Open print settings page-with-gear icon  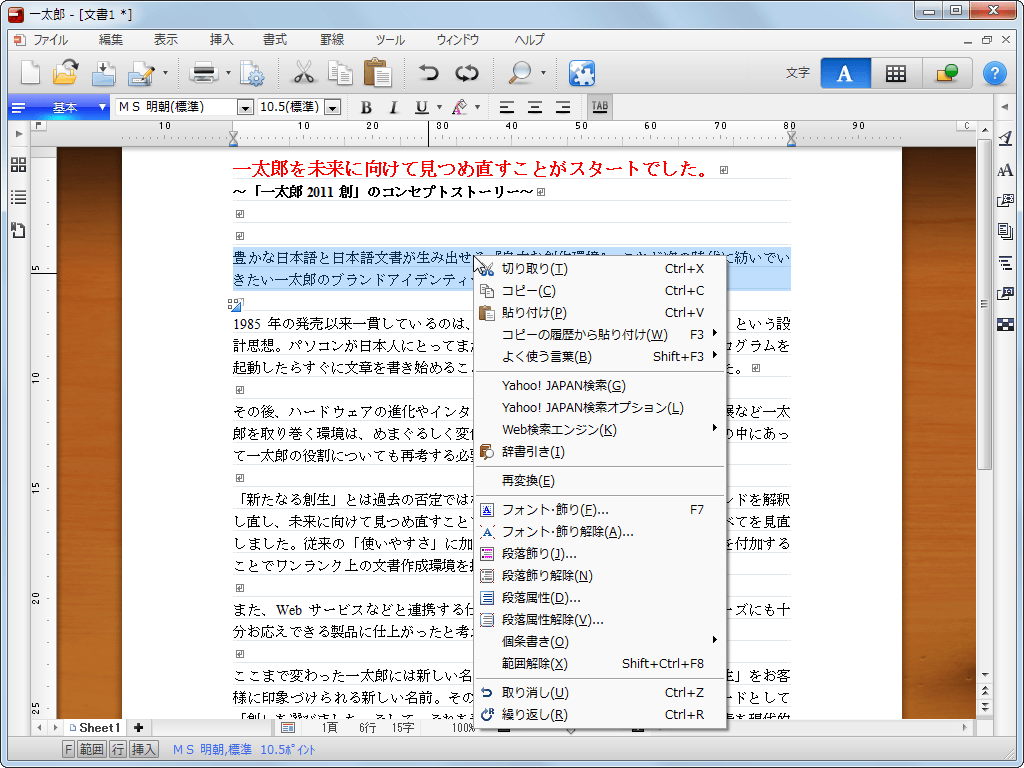(x=252, y=73)
